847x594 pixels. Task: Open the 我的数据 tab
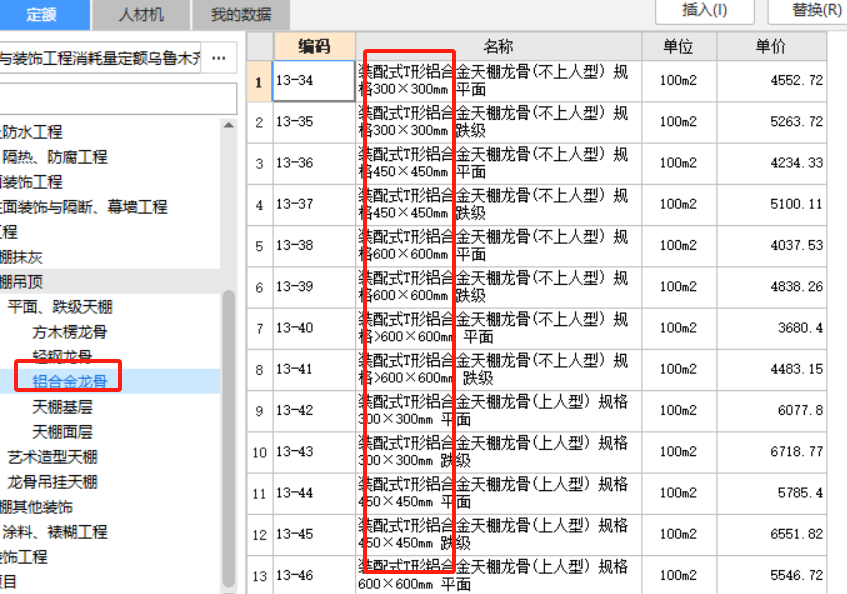(x=241, y=15)
